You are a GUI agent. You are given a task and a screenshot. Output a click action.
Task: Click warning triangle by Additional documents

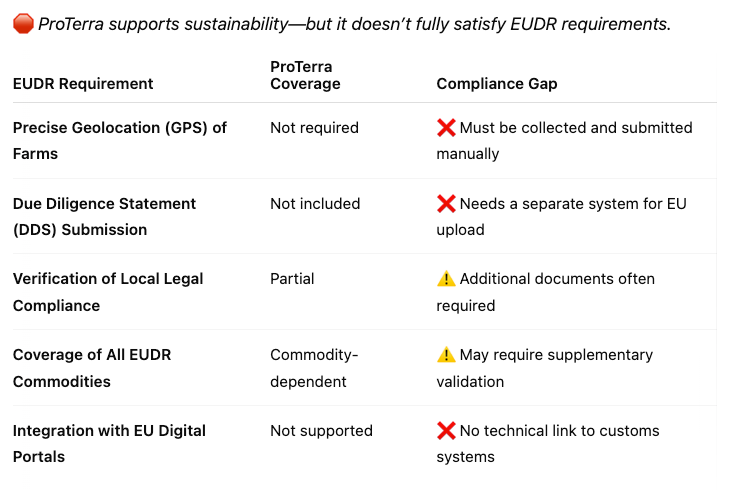click(x=446, y=278)
